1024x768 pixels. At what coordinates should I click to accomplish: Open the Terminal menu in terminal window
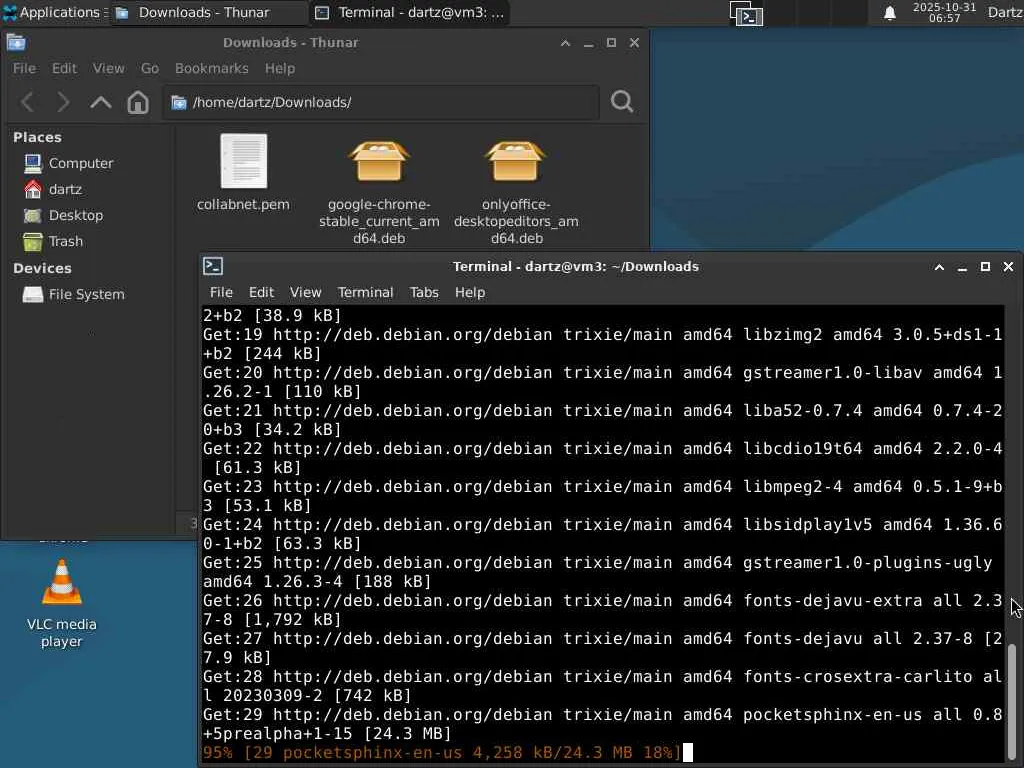[x=365, y=293]
